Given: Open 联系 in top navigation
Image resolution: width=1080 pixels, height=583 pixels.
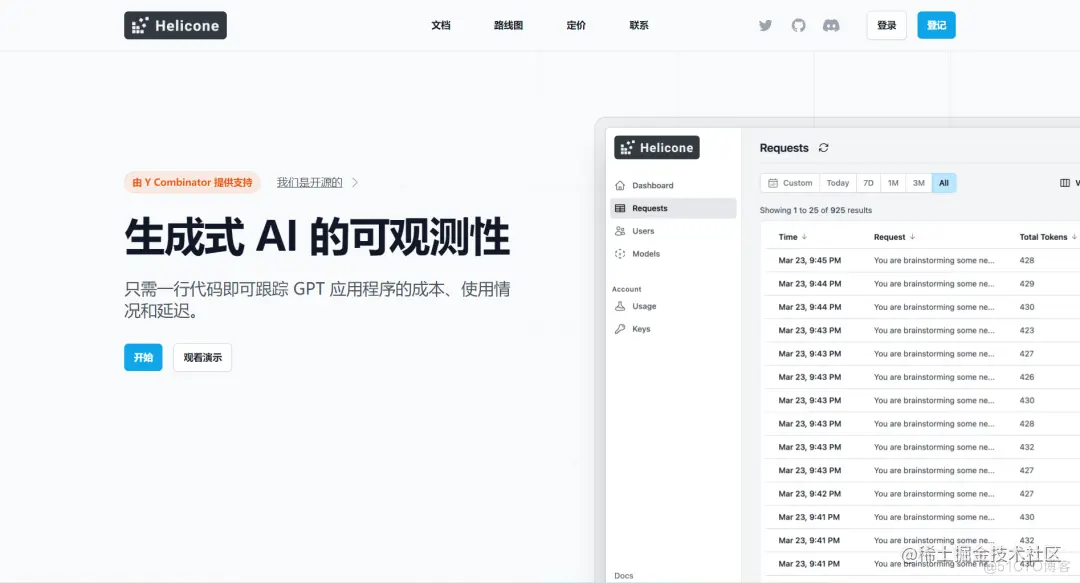Looking at the screenshot, I should pyautogui.click(x=638, y=25).
